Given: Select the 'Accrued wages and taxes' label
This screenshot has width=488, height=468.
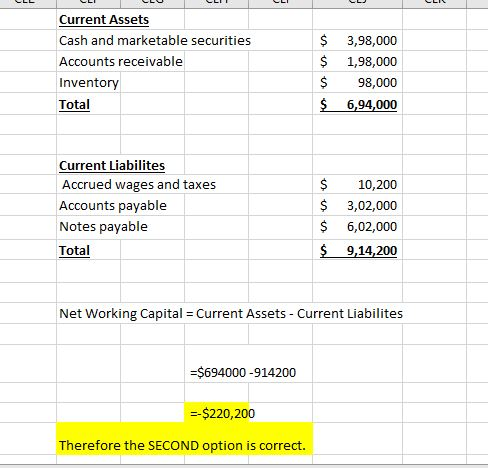Looking at the screenshot, I should click(139, 185).
